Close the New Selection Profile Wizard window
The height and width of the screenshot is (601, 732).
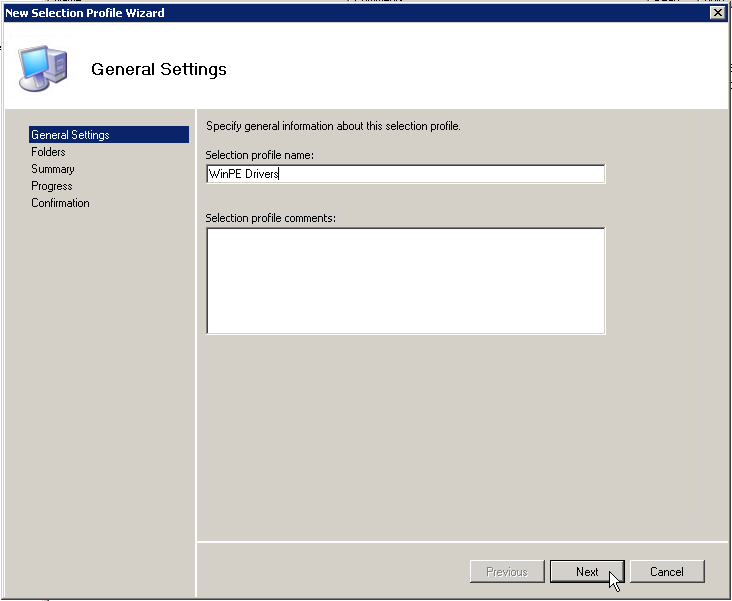tap(716, 13)
